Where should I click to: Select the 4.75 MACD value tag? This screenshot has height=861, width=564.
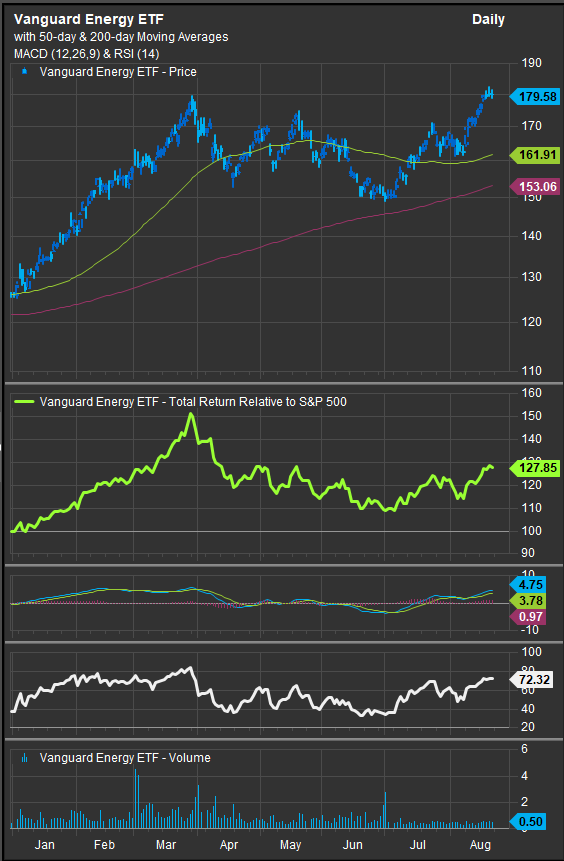tap(528, 584)
